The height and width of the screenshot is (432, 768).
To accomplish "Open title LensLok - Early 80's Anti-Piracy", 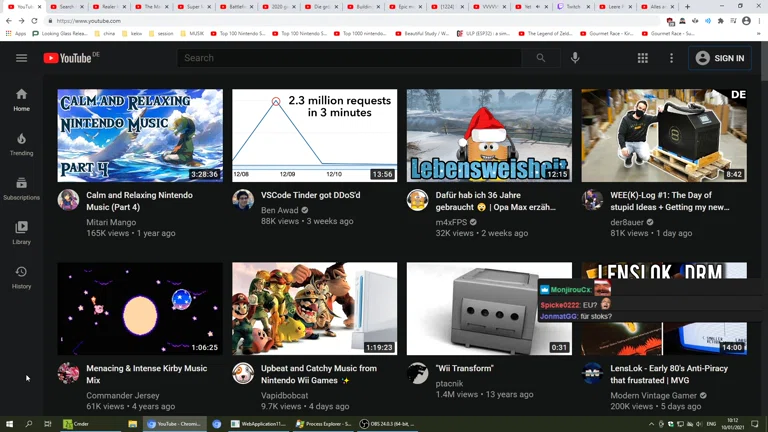I will click(x=669, y=374).
